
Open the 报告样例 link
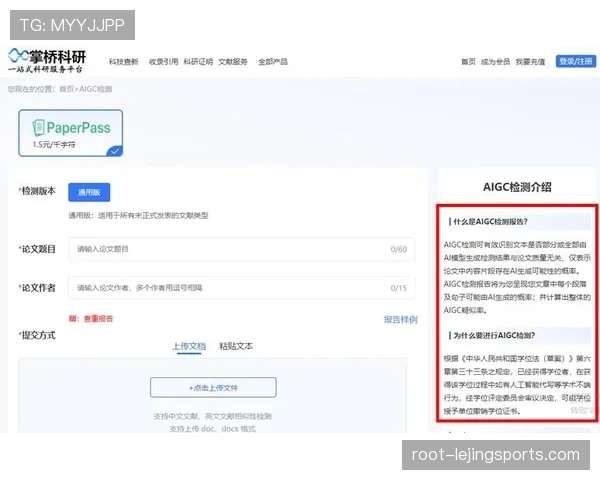point(401,319)
